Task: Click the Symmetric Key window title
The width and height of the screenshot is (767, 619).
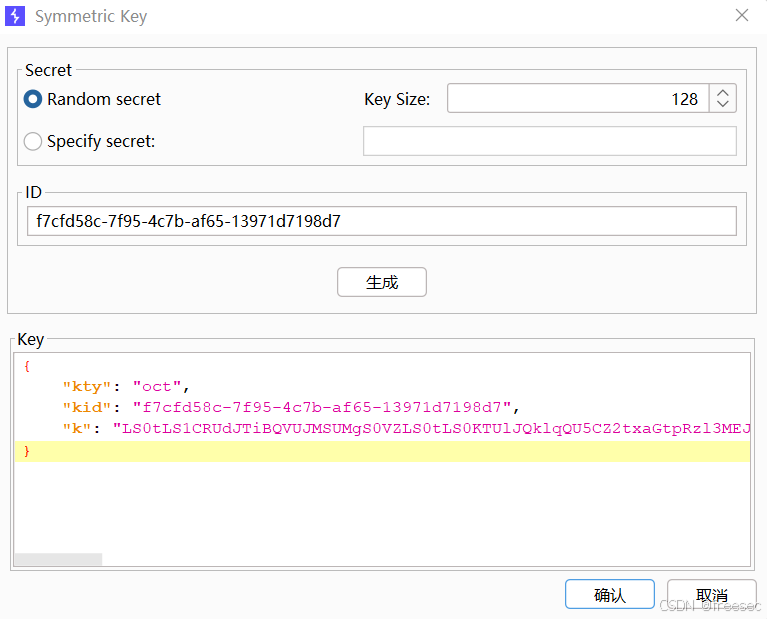Action: [x=91, y=16]
